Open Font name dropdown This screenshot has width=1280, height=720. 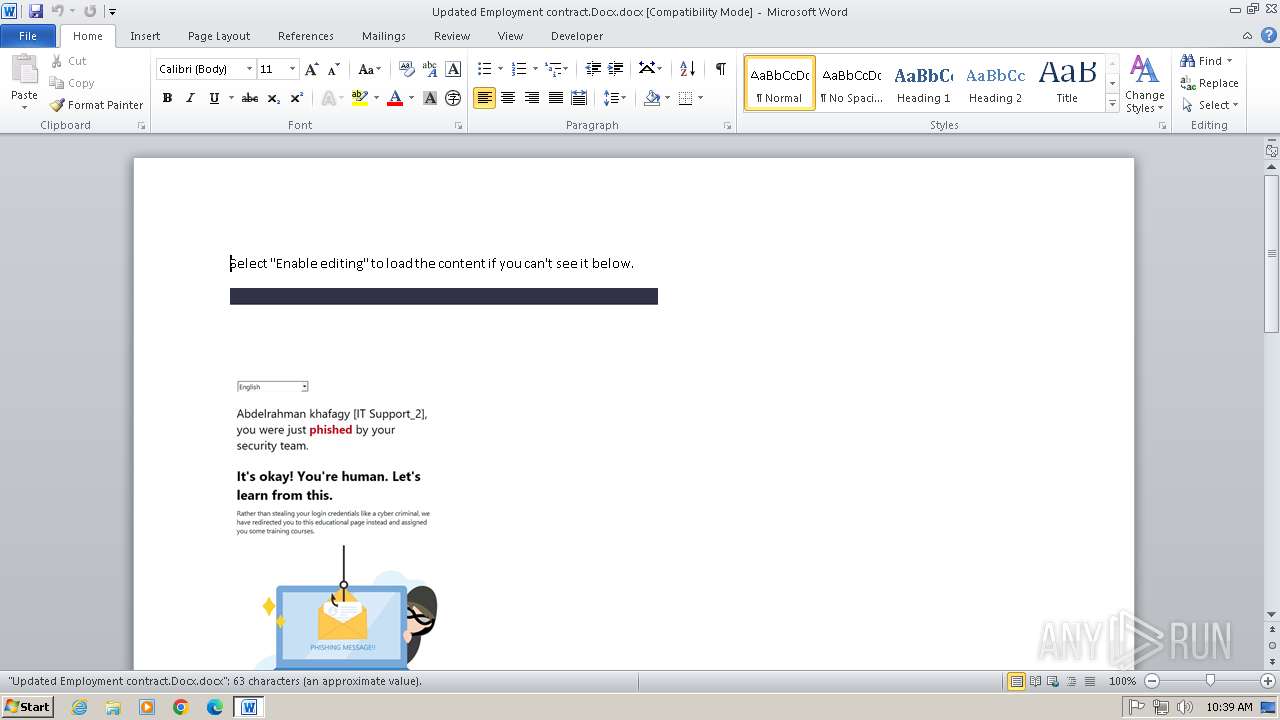[x=249, y=69]
